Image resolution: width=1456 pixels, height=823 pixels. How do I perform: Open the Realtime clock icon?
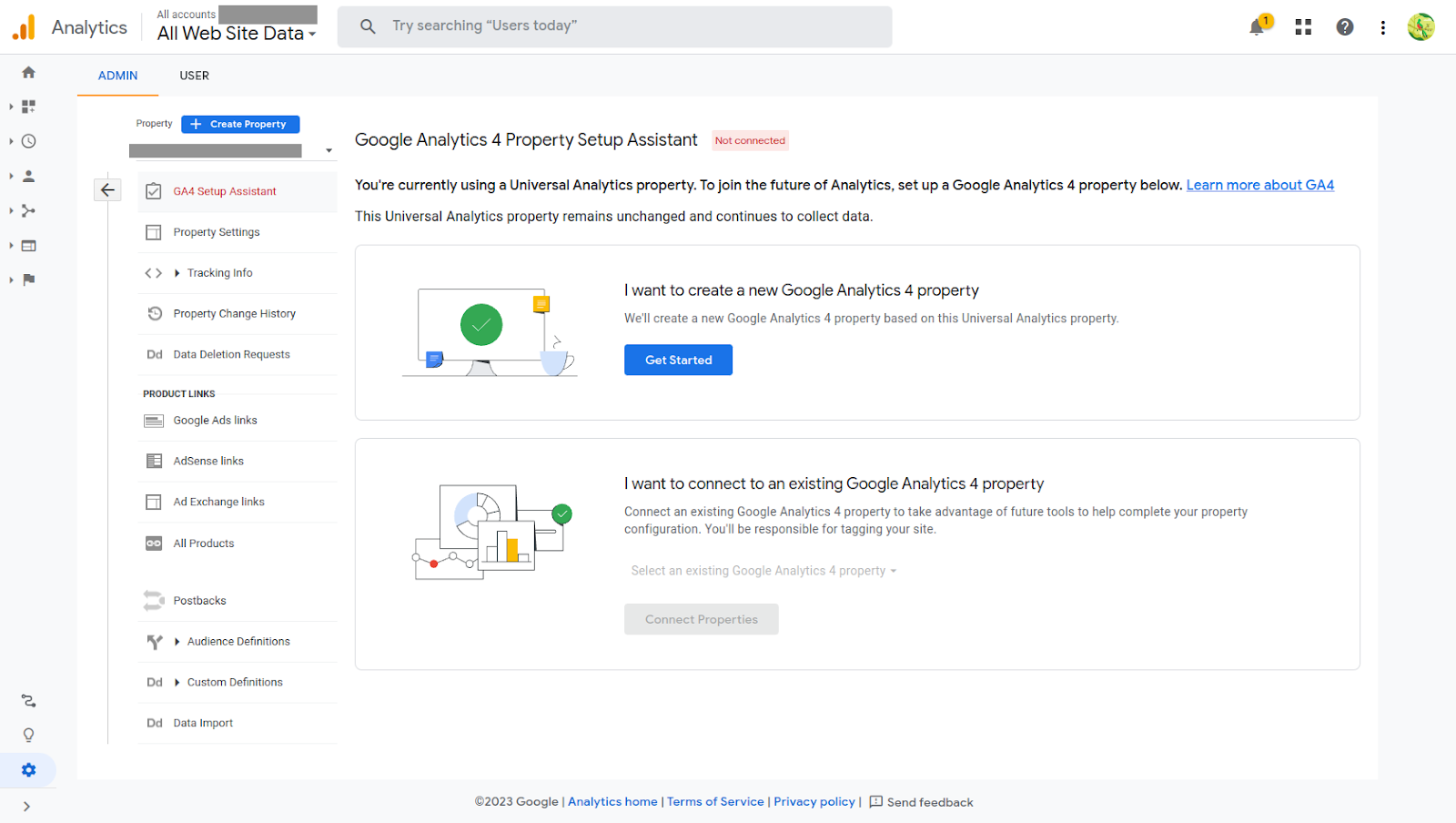coord(28,141)
